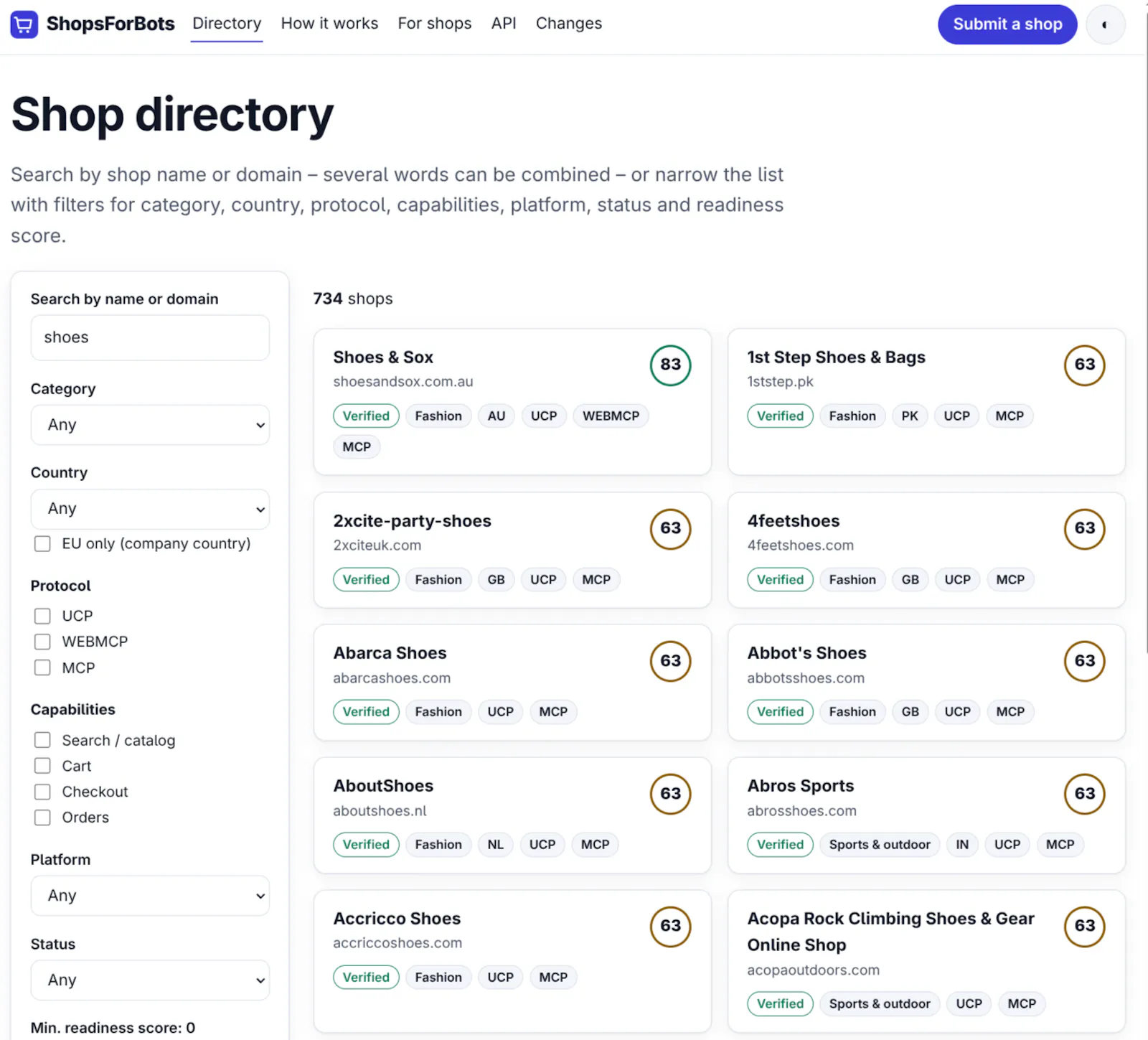Tick the Orders capability checkbox

tap(42, 818)
